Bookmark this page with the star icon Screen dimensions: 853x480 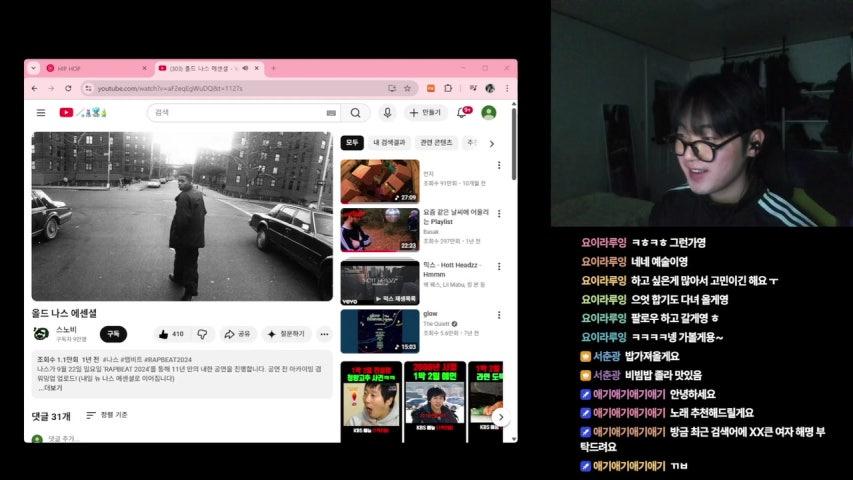(x=407, y=88)
